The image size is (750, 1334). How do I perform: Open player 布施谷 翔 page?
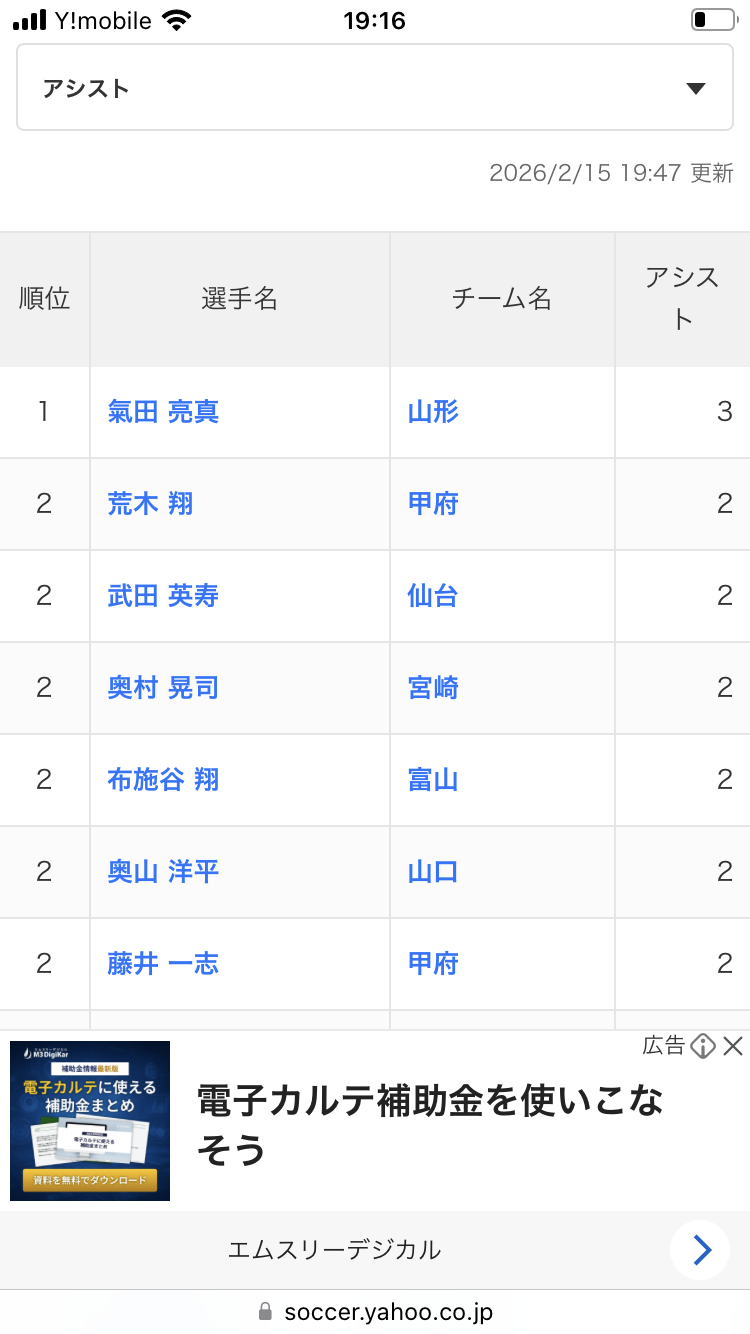click(x=163, y=780)
